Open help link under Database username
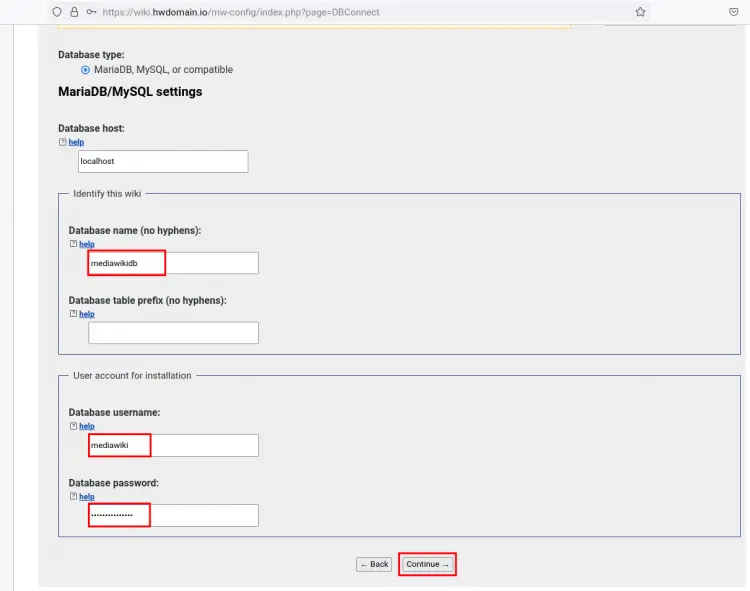The width and height of the screenshot is (750, 591). pyautogui.click(x=87, y=426)
